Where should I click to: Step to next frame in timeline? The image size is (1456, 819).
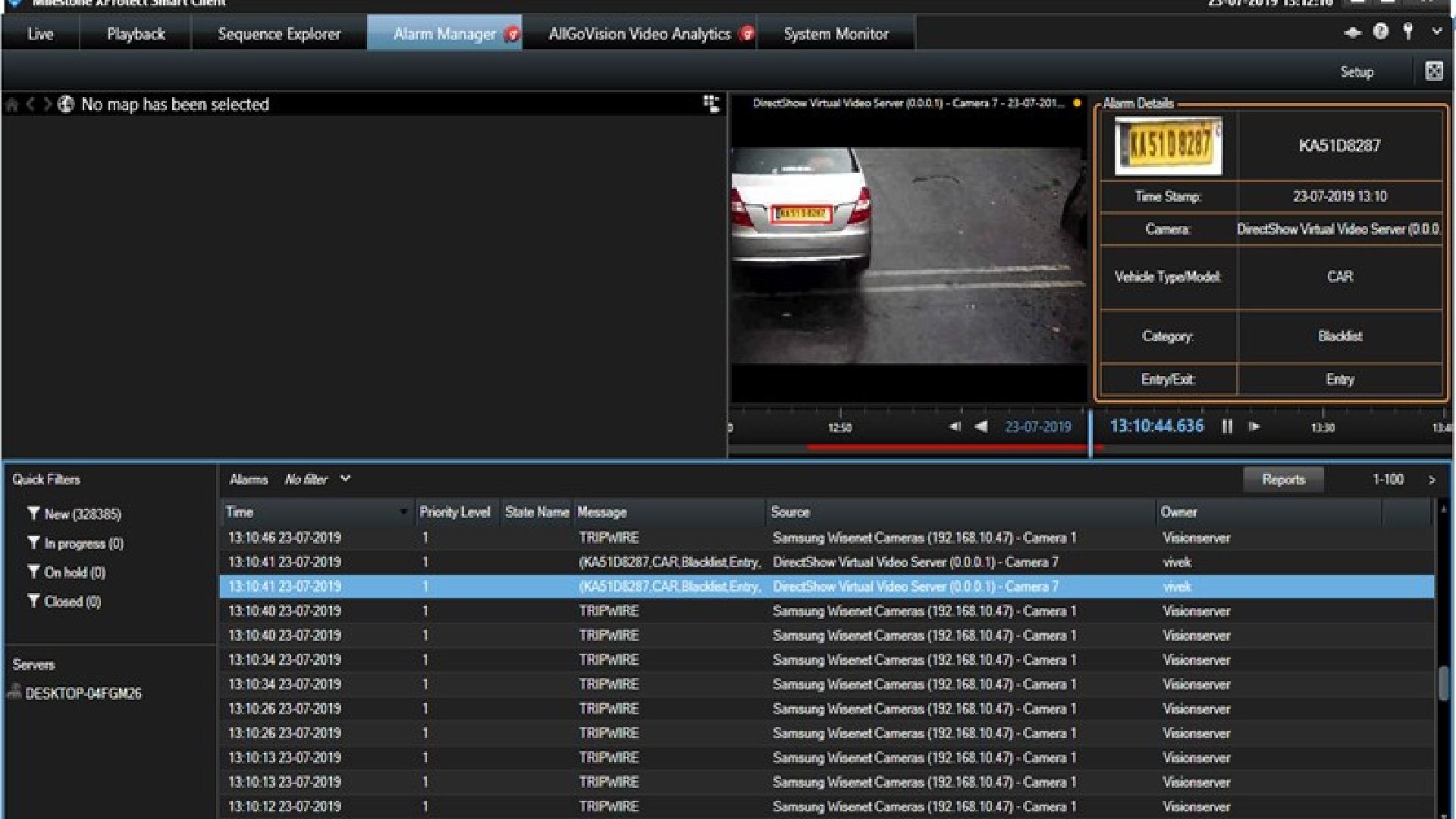click(x=1254, y=427)
